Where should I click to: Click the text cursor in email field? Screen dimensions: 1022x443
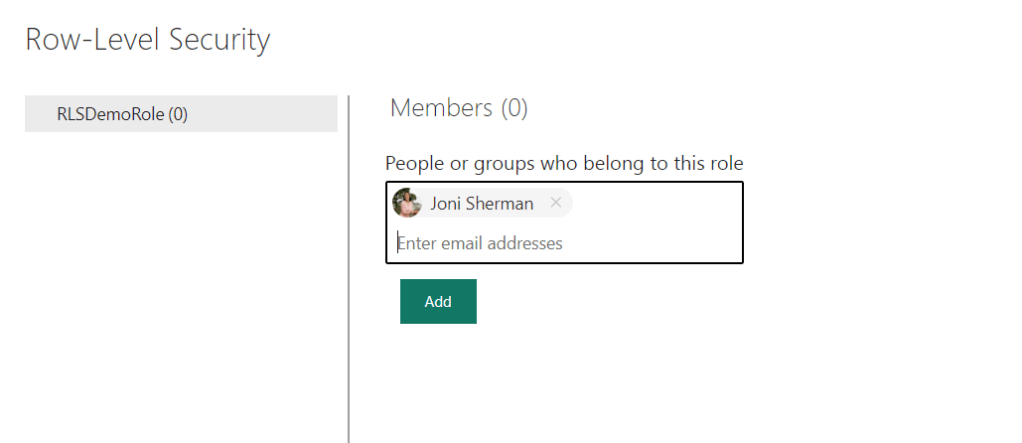click(x=397, y=243)
